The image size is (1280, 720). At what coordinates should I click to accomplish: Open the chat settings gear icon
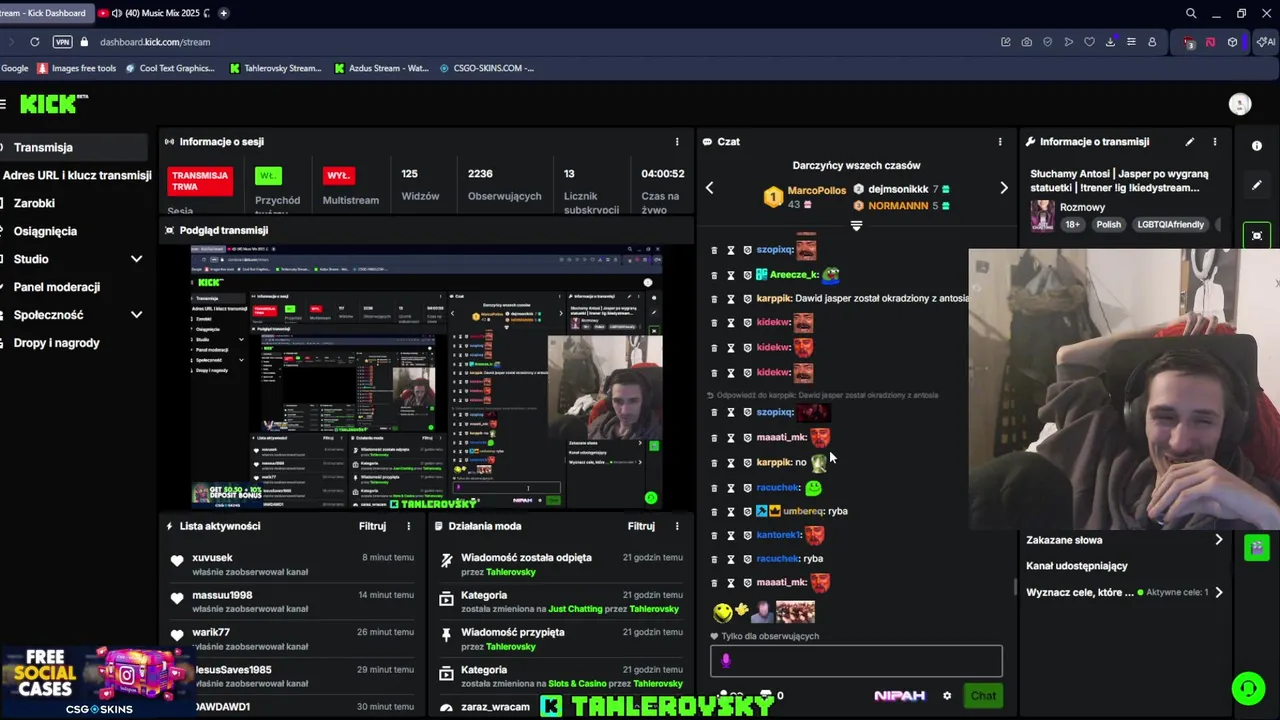[x=947, y=696]
